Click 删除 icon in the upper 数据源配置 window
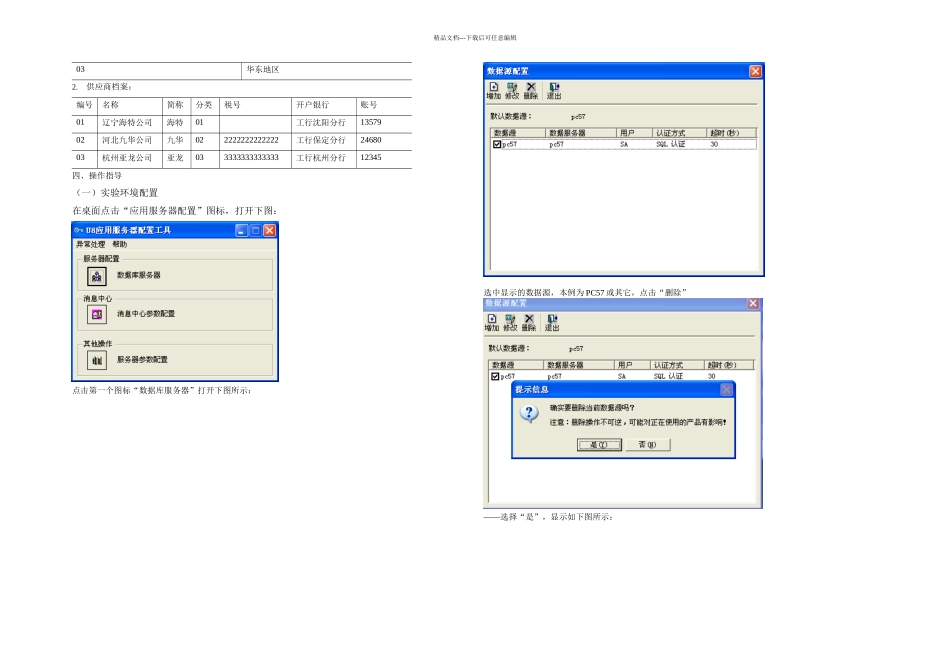 [x=531, y=91]
